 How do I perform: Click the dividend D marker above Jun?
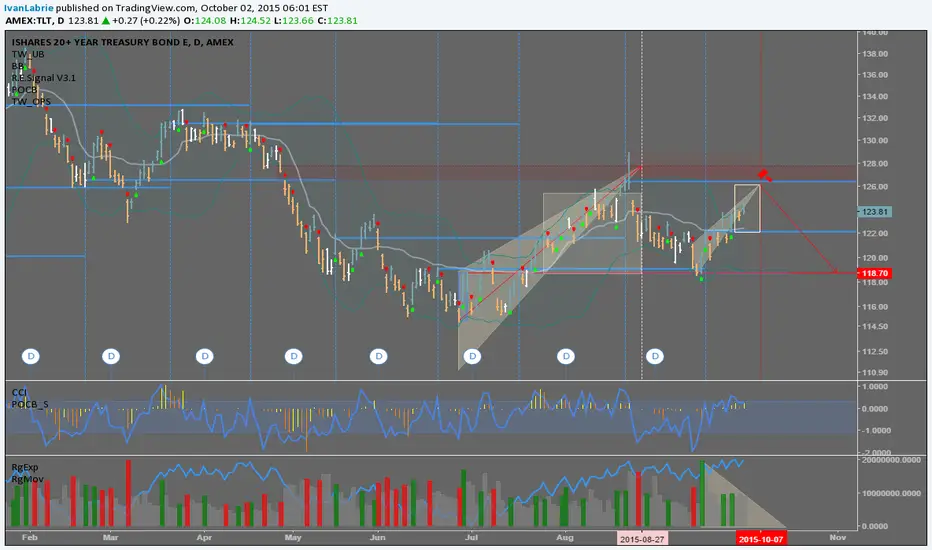[x=378, y=357]
